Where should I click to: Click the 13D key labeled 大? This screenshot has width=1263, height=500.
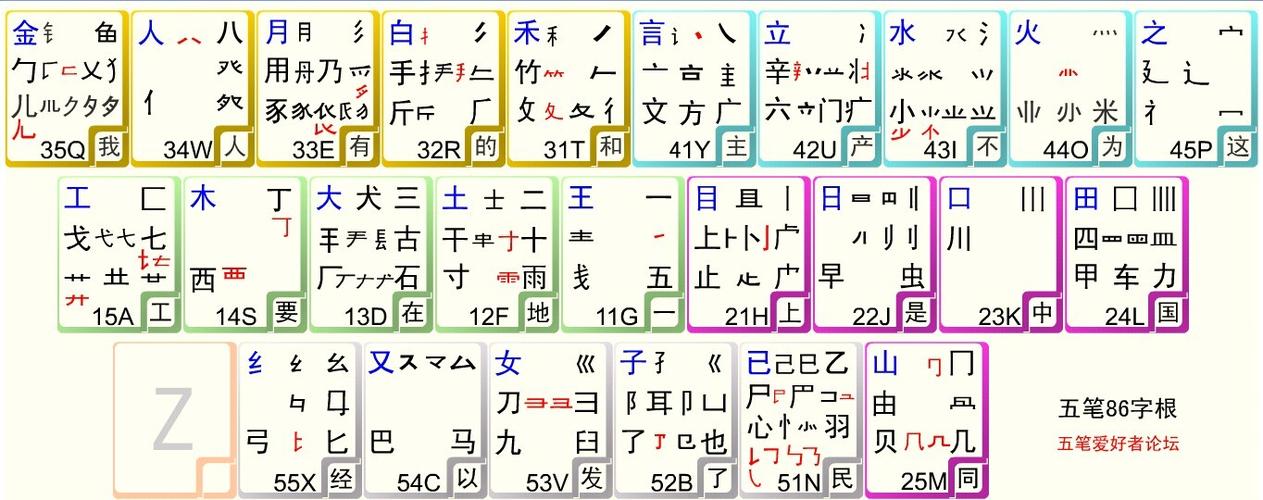pos(370,254)
